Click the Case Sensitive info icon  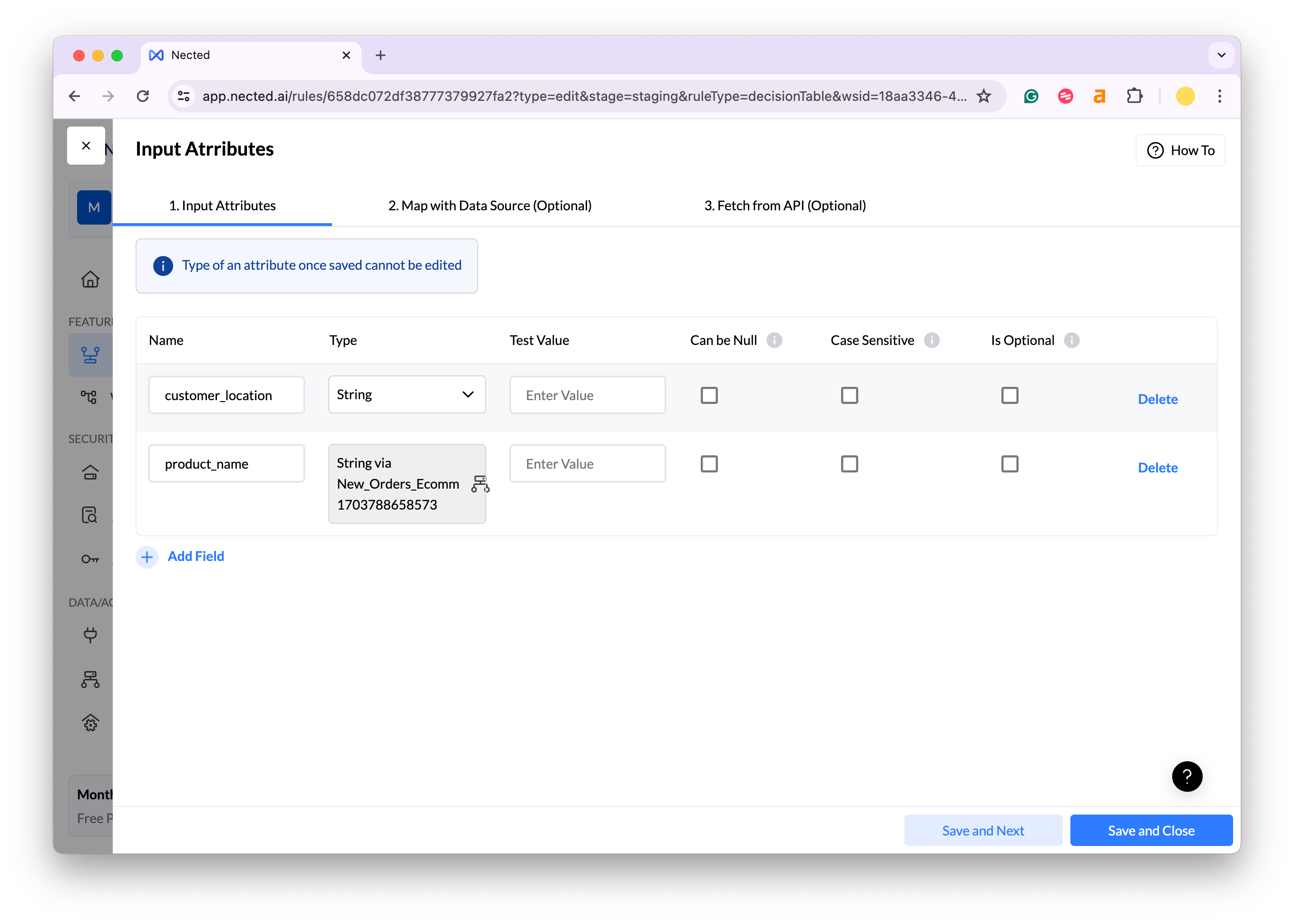click(931, 340)
